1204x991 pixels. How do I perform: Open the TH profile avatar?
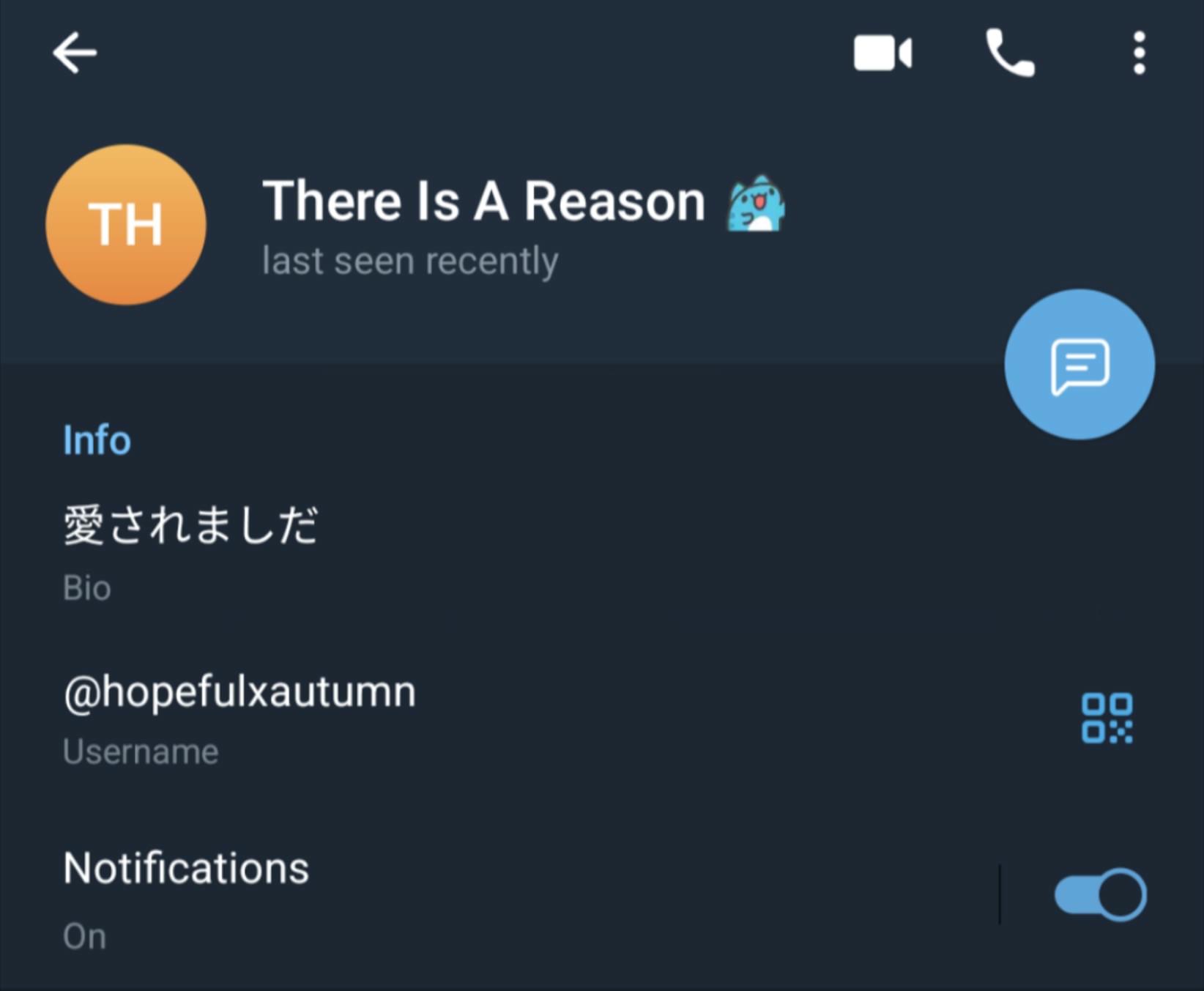126,225
